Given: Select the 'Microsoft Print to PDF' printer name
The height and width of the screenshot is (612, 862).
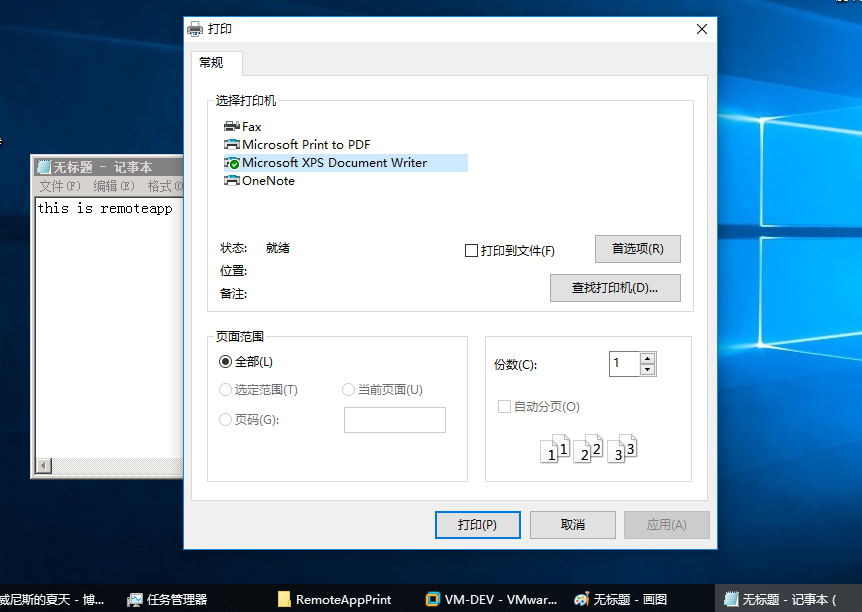Looking at the screenshot, I should tap(306, 145).
